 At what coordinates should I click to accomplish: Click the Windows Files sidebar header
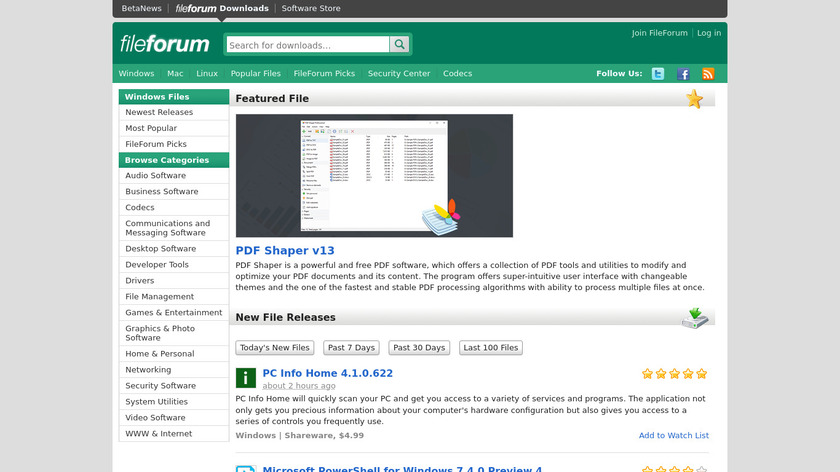click(x=174, y=96)
